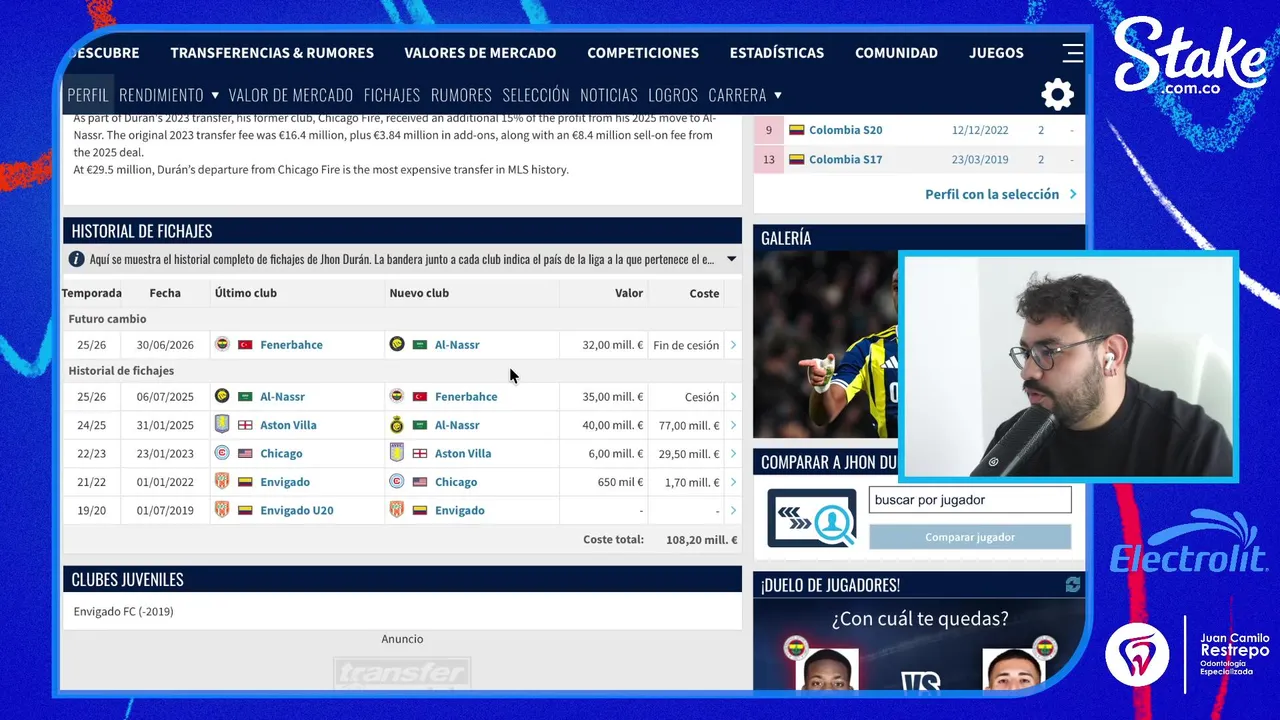Click the Al-Nassr crest in the 30/06/2026 row
Viewport: 1280px width, 720px height.
pos(397,344)
